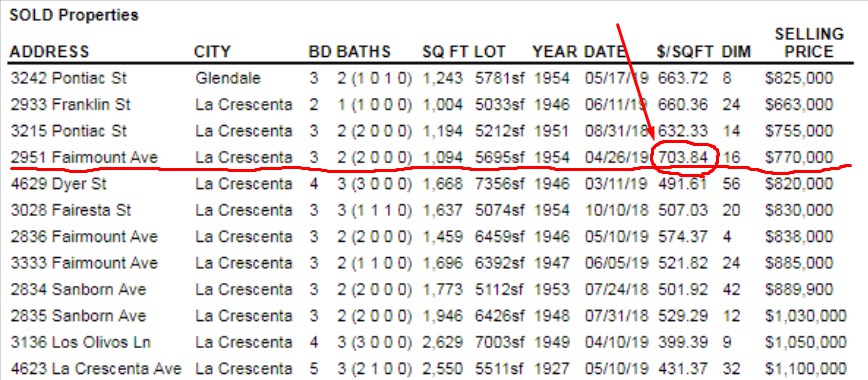Click the 42 days in market value

tap(731, 289)
